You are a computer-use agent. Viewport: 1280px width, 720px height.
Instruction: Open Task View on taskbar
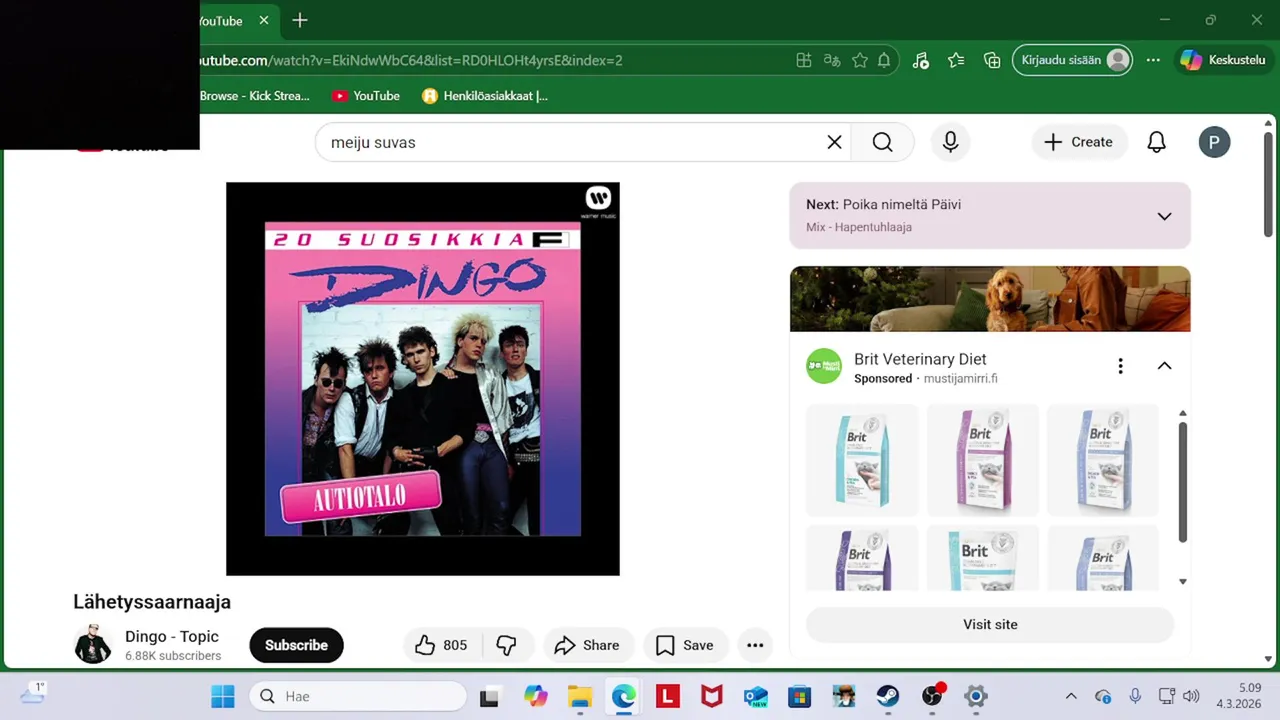pos(489,696)
